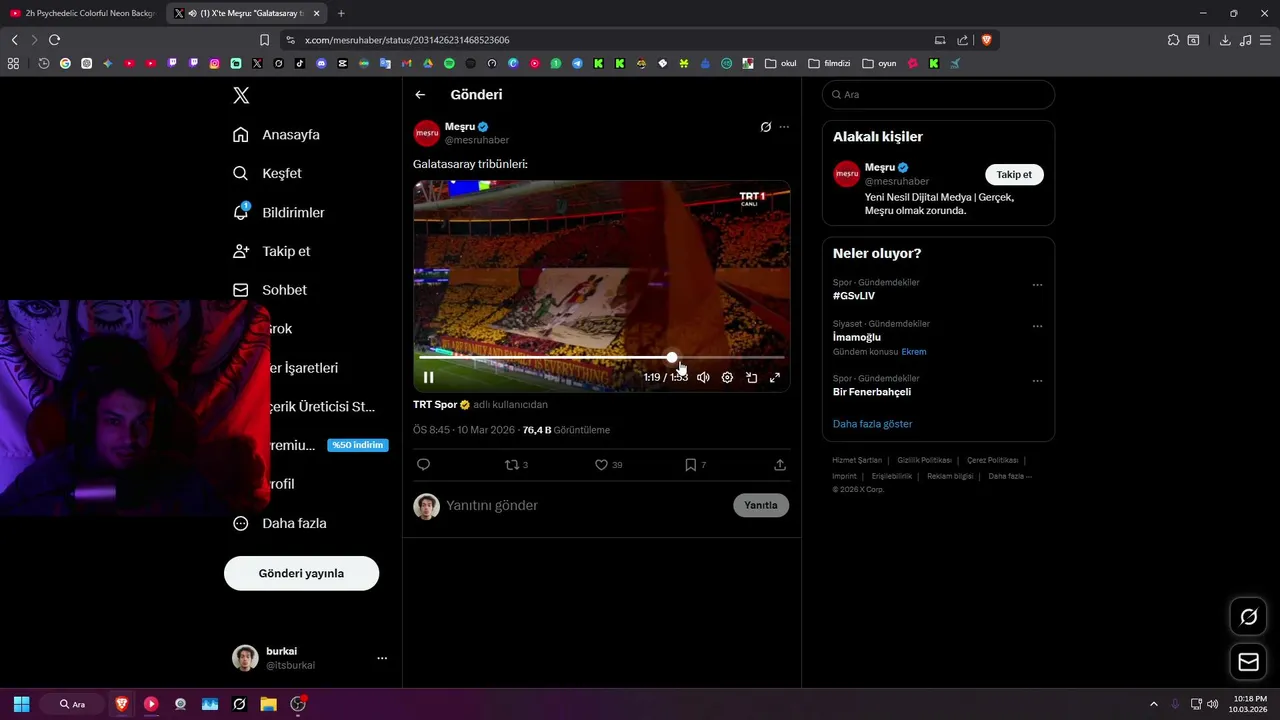Click the Yanıtla reply button

pyautogui.click(x=761, y=505)
